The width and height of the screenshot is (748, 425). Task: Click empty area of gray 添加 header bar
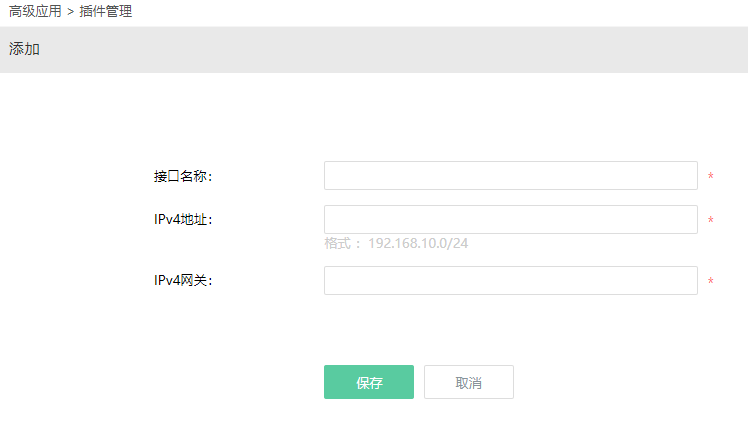click(382, 50)
